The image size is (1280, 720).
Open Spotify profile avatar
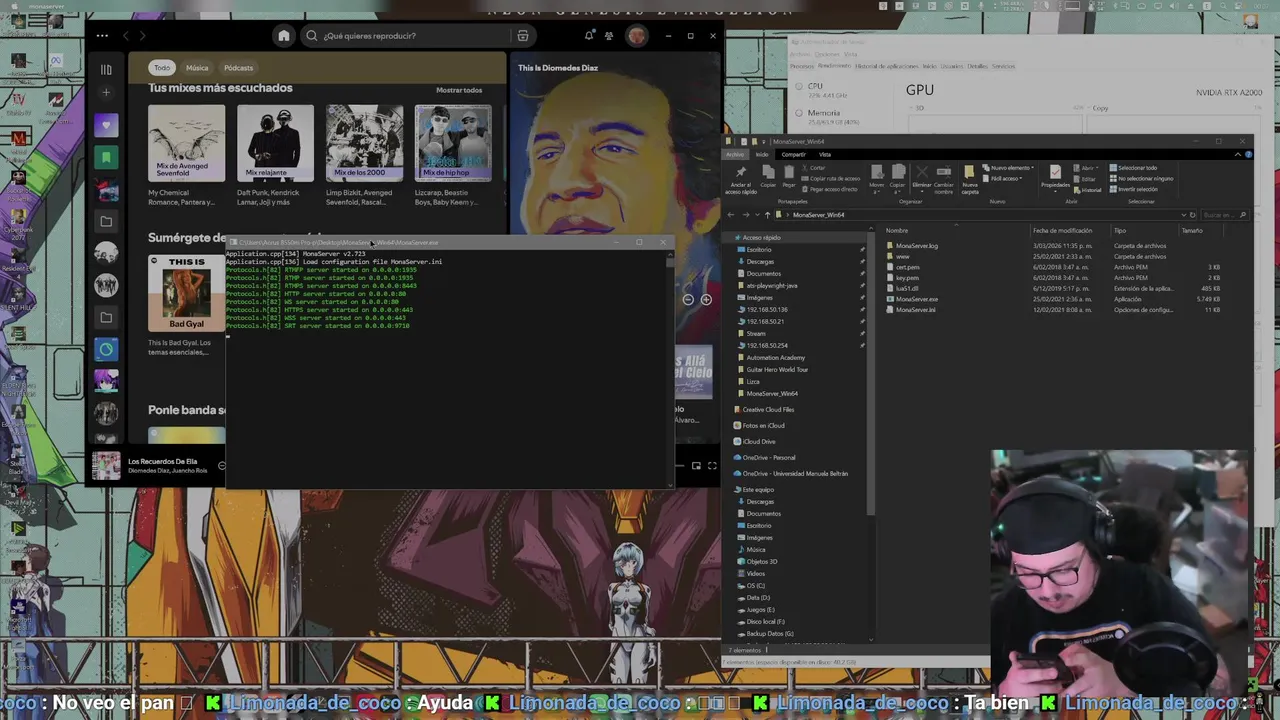pos(637,36)
